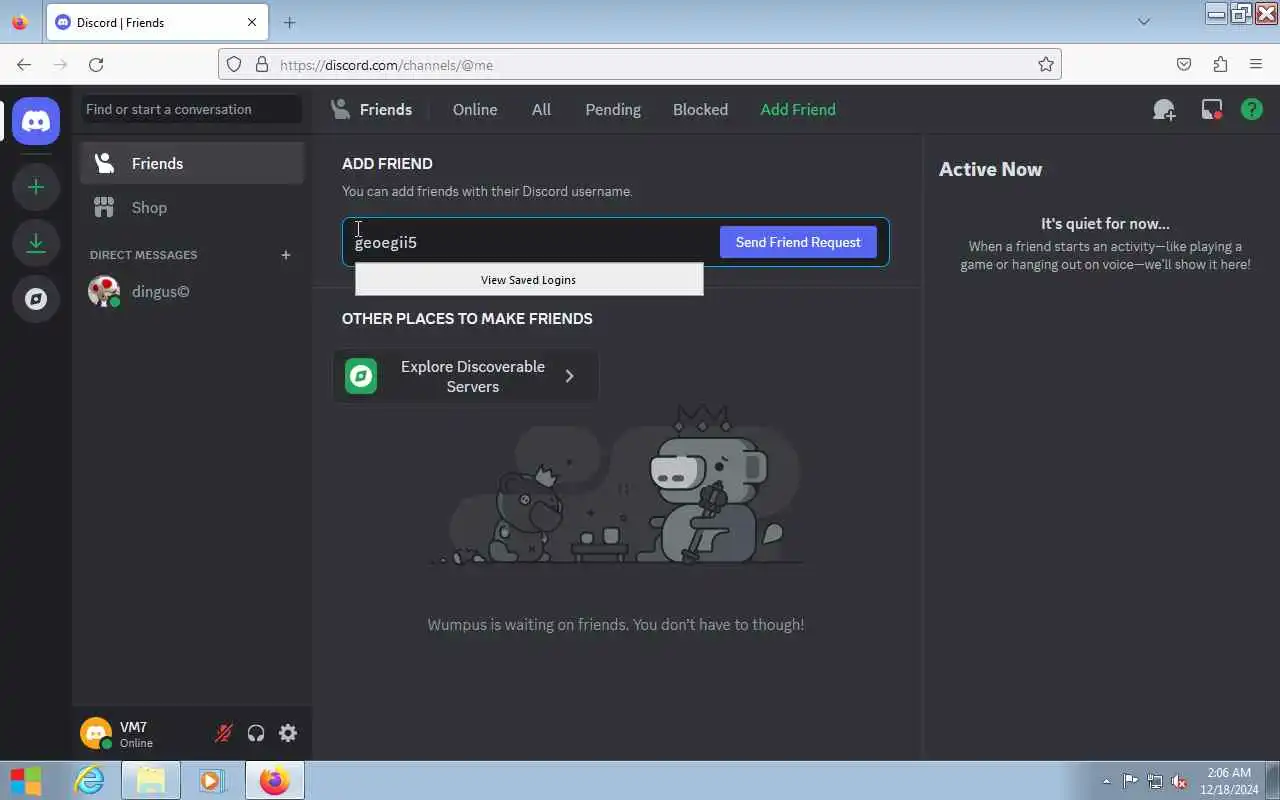The height and width of the screenshot is (800, 1280).
Task: Click the Active Now heading
Action: (990, 169)
